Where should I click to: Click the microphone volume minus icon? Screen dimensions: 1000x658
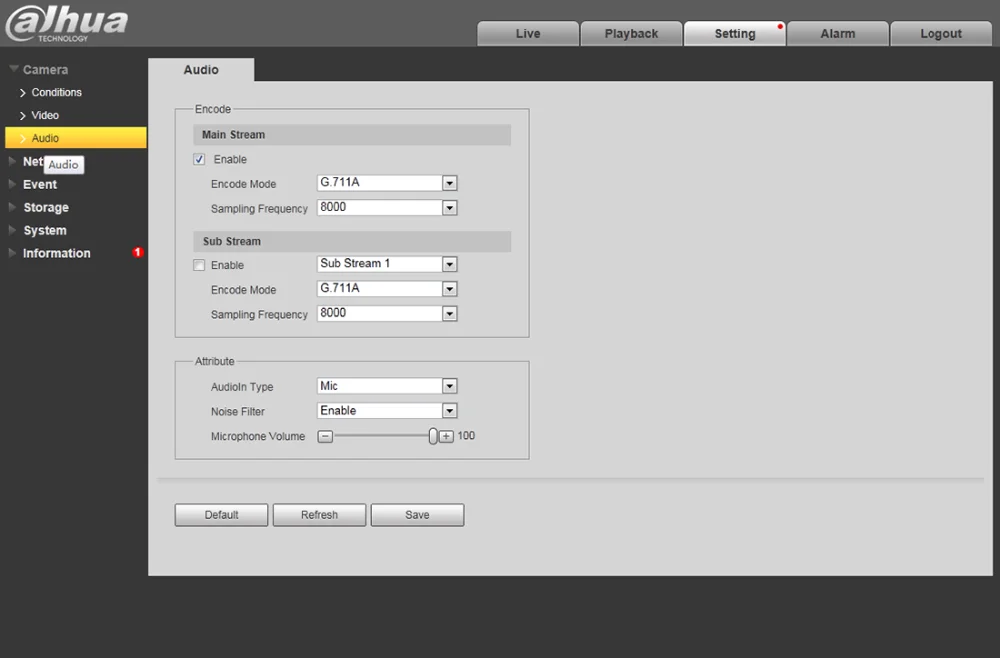(325, 436)
